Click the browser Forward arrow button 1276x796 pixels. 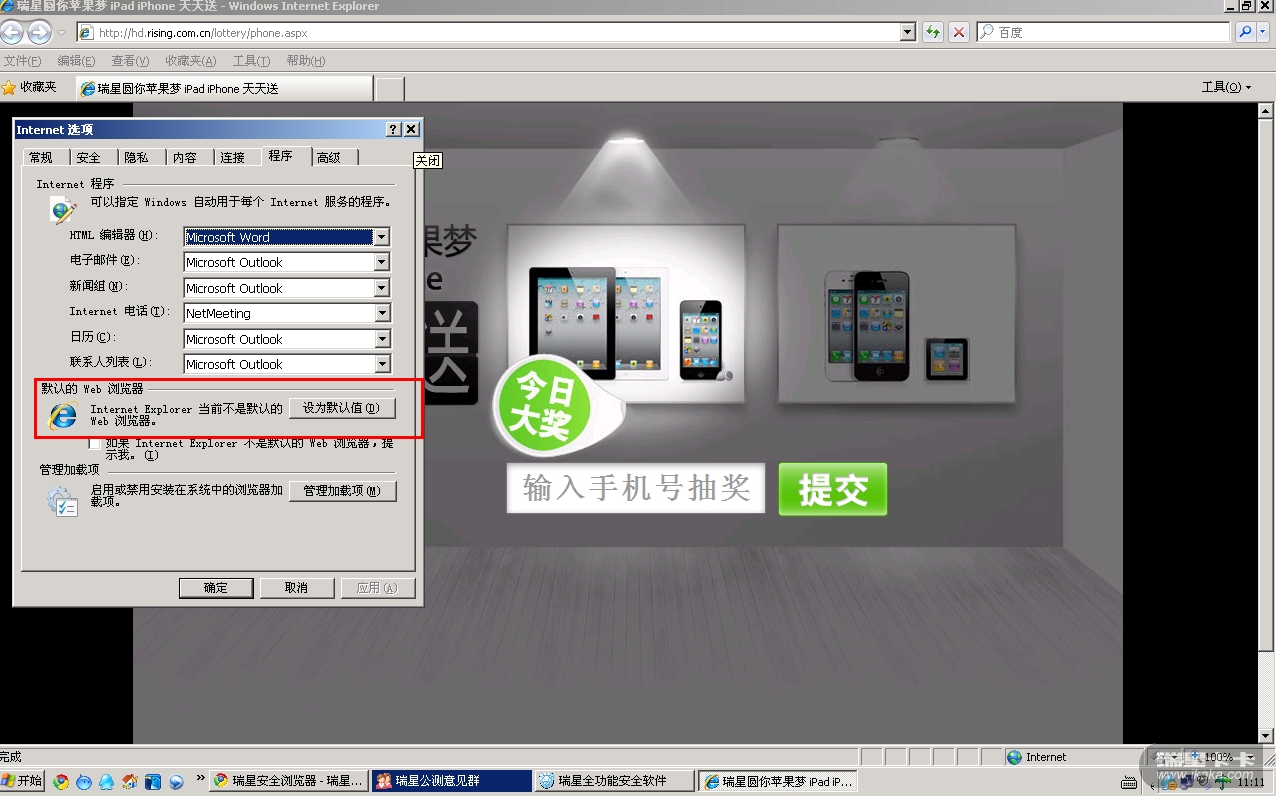pos(38,32)
